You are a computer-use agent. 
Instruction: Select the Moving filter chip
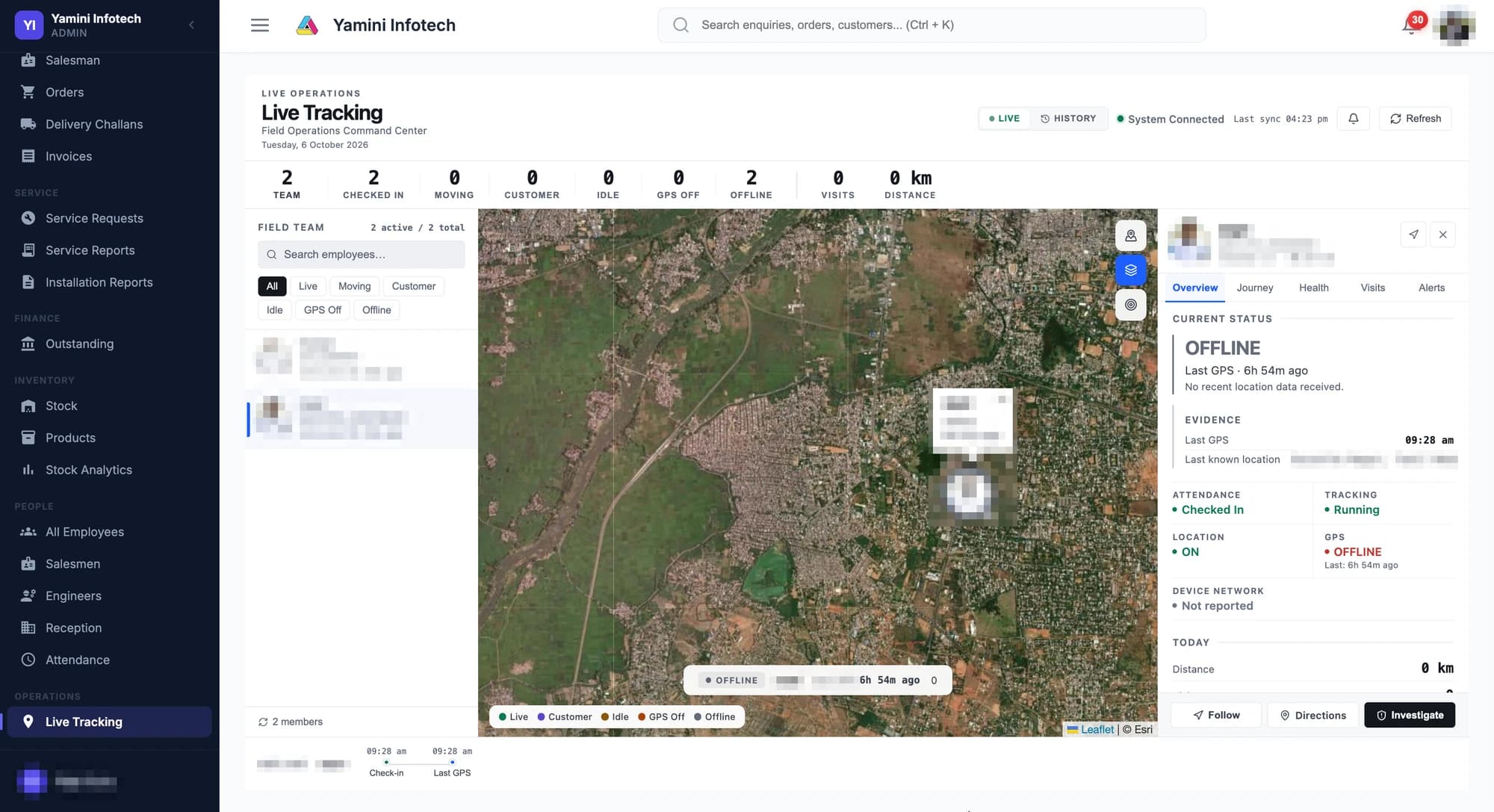pos(354,286)
